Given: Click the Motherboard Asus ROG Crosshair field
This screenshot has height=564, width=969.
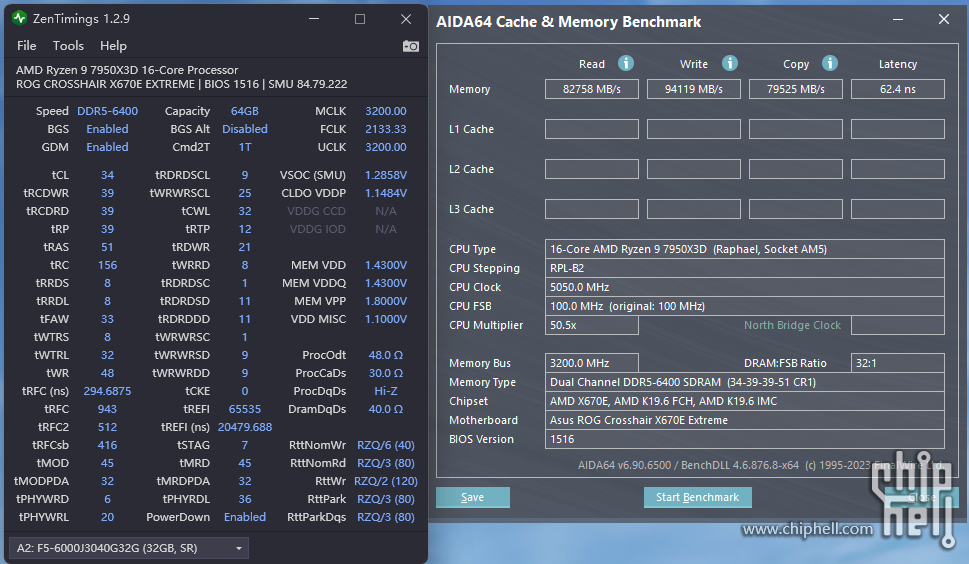Looking at the screenshot, I should (745, 420).
